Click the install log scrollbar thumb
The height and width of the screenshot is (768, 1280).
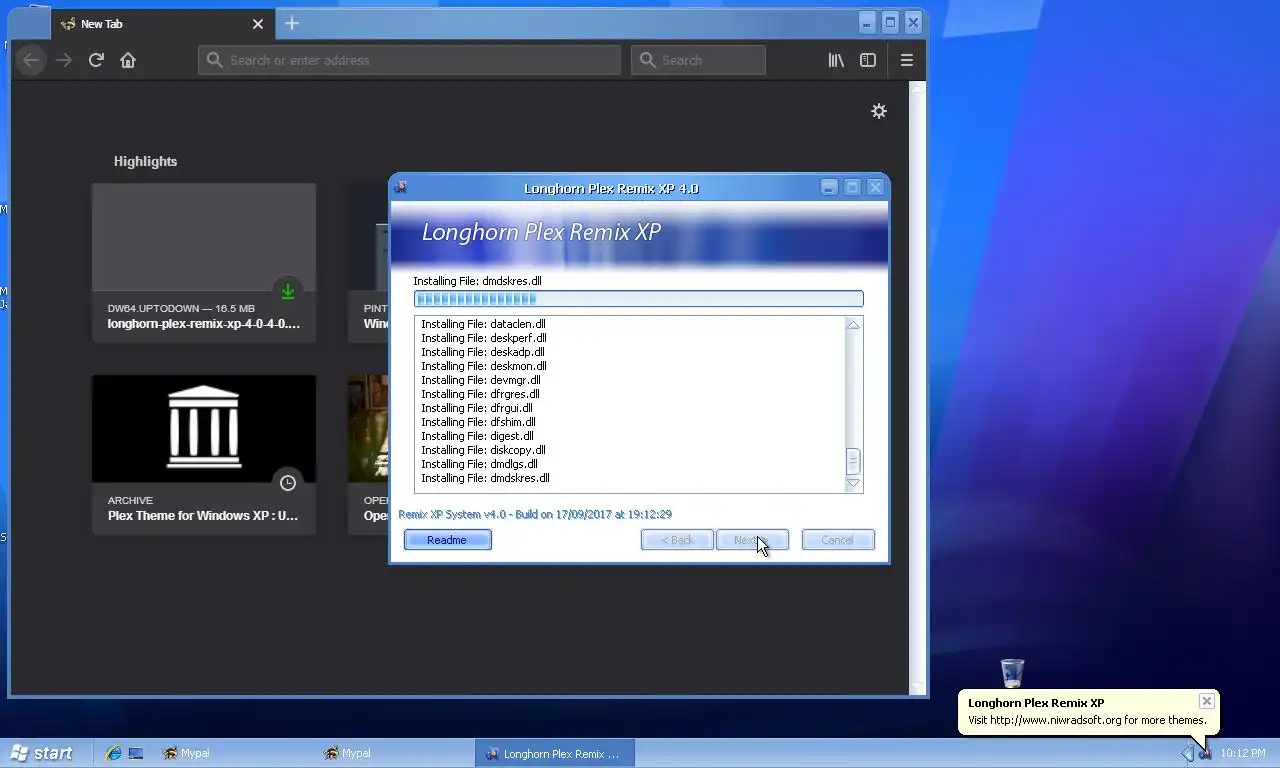[x=853, y=461]
